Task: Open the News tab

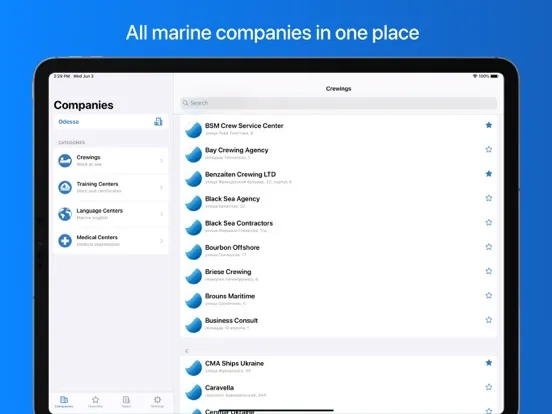Action: 126,402
